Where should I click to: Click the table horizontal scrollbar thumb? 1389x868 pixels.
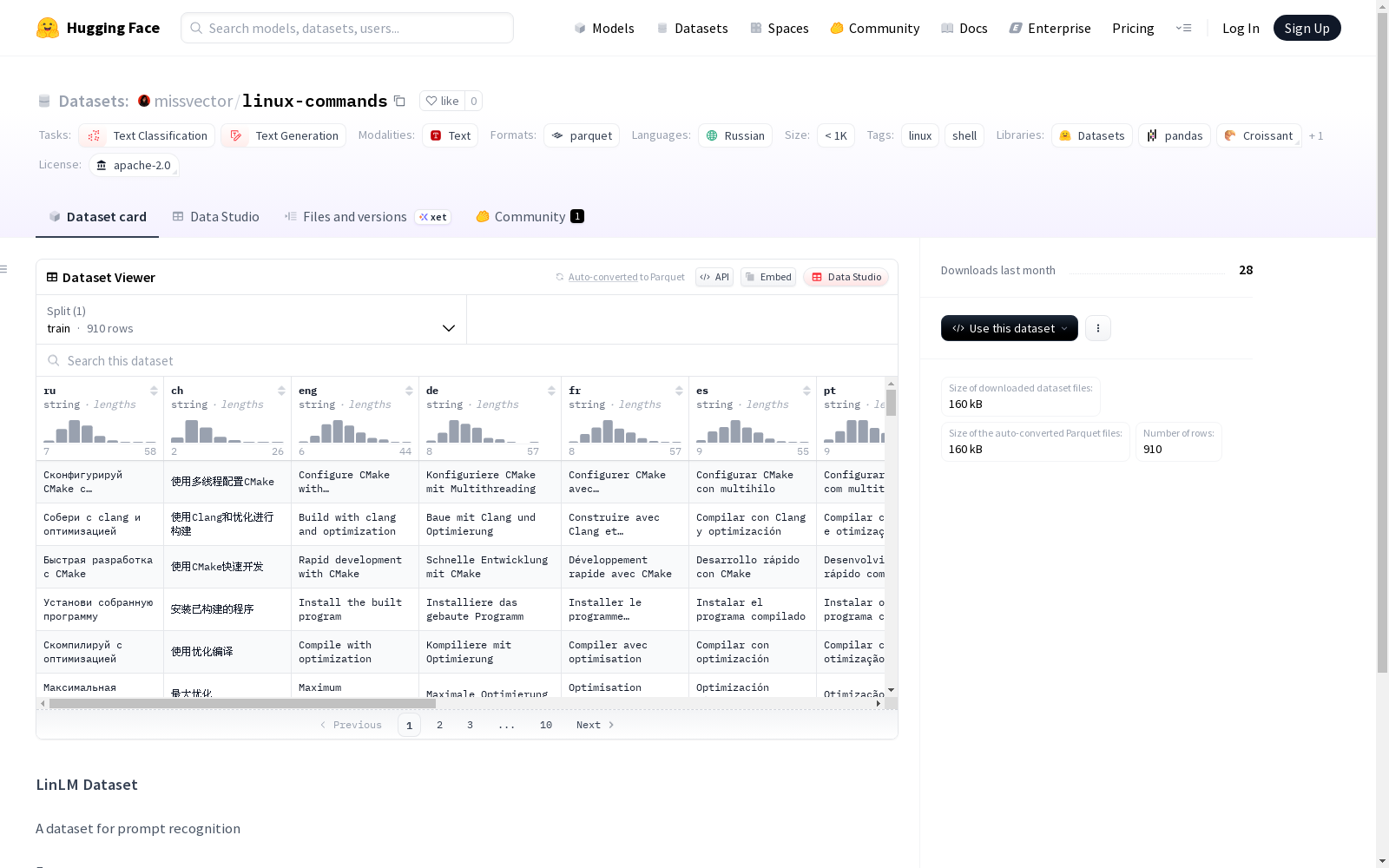(242, 703)
